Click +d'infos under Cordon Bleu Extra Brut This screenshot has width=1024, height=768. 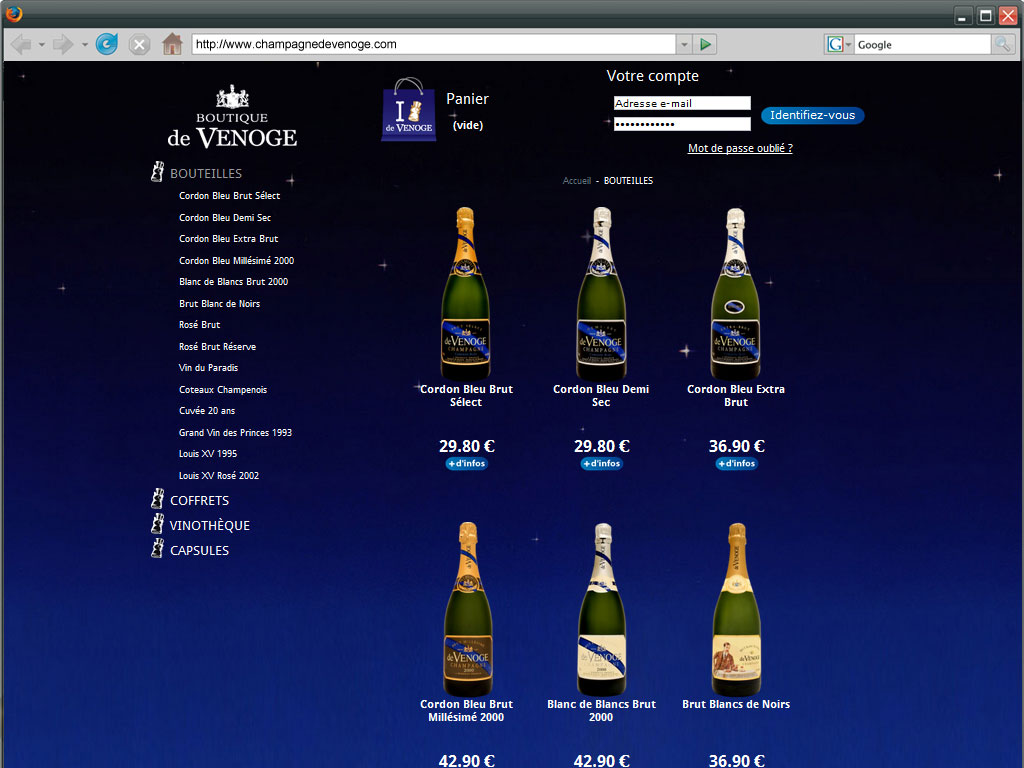click(x=736, y=464)
